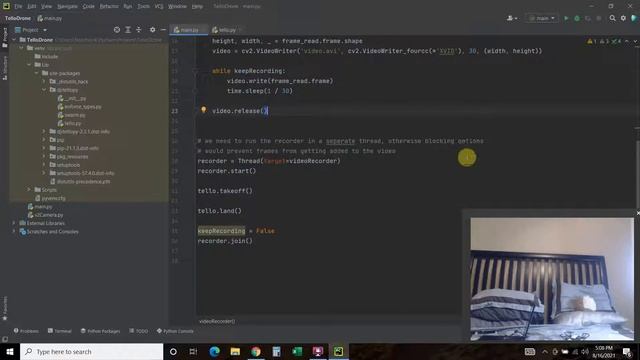Toggle the Project tool window side tab

point(5,37)
